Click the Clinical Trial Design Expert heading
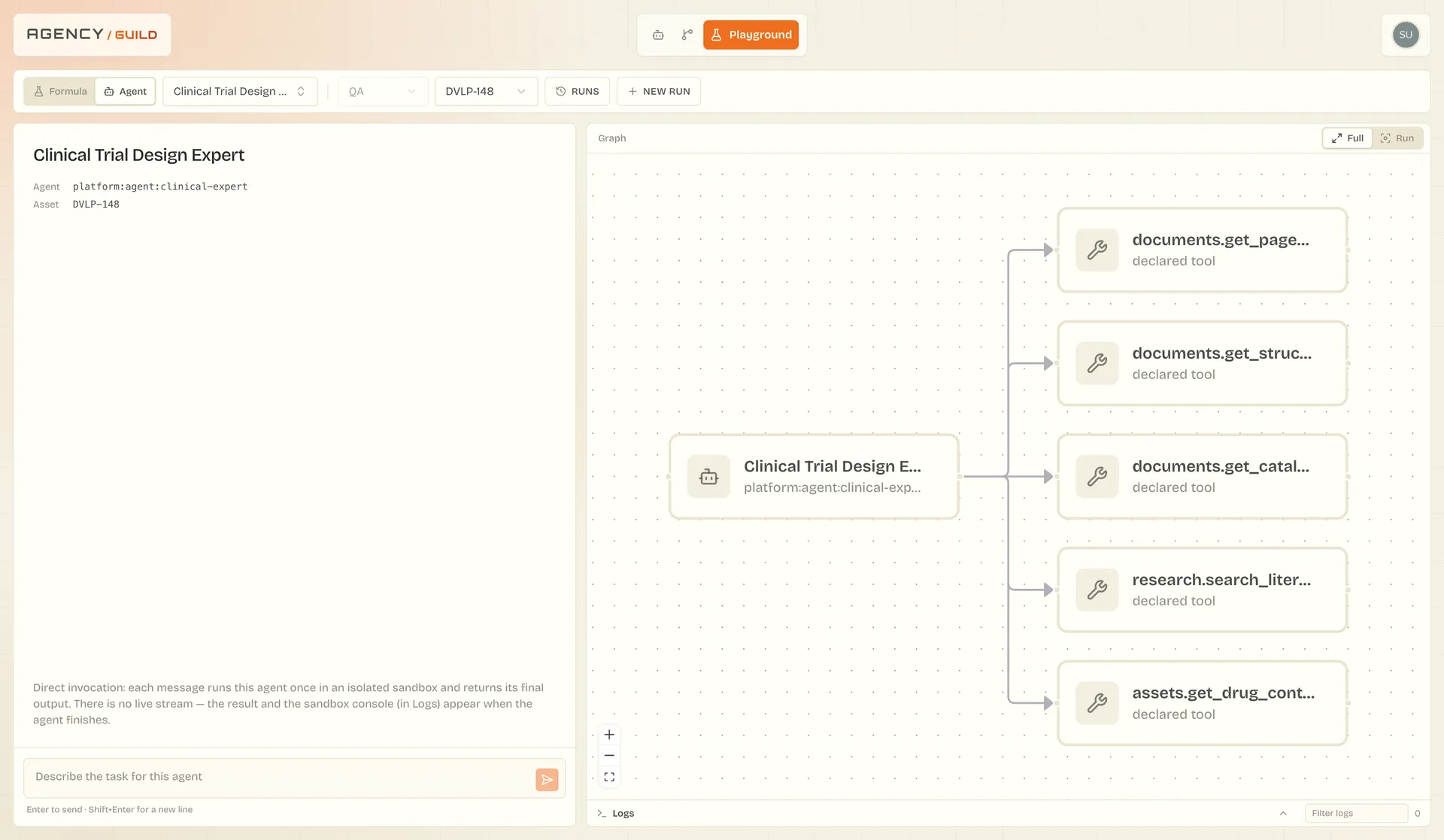The width and height of the screenshot is (1444, 840). click(138, 155)
